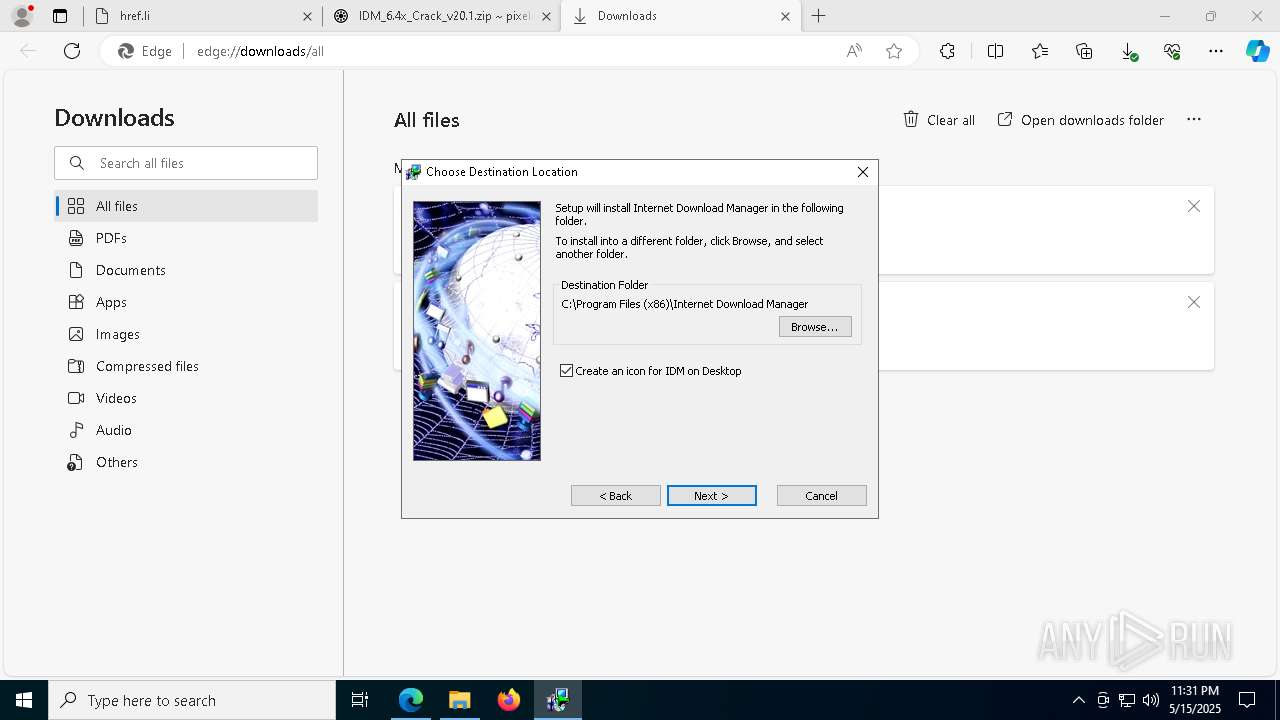Open network settings tray icon
The height and width of the screenshot is (720, 1280).
(1127, 700)
